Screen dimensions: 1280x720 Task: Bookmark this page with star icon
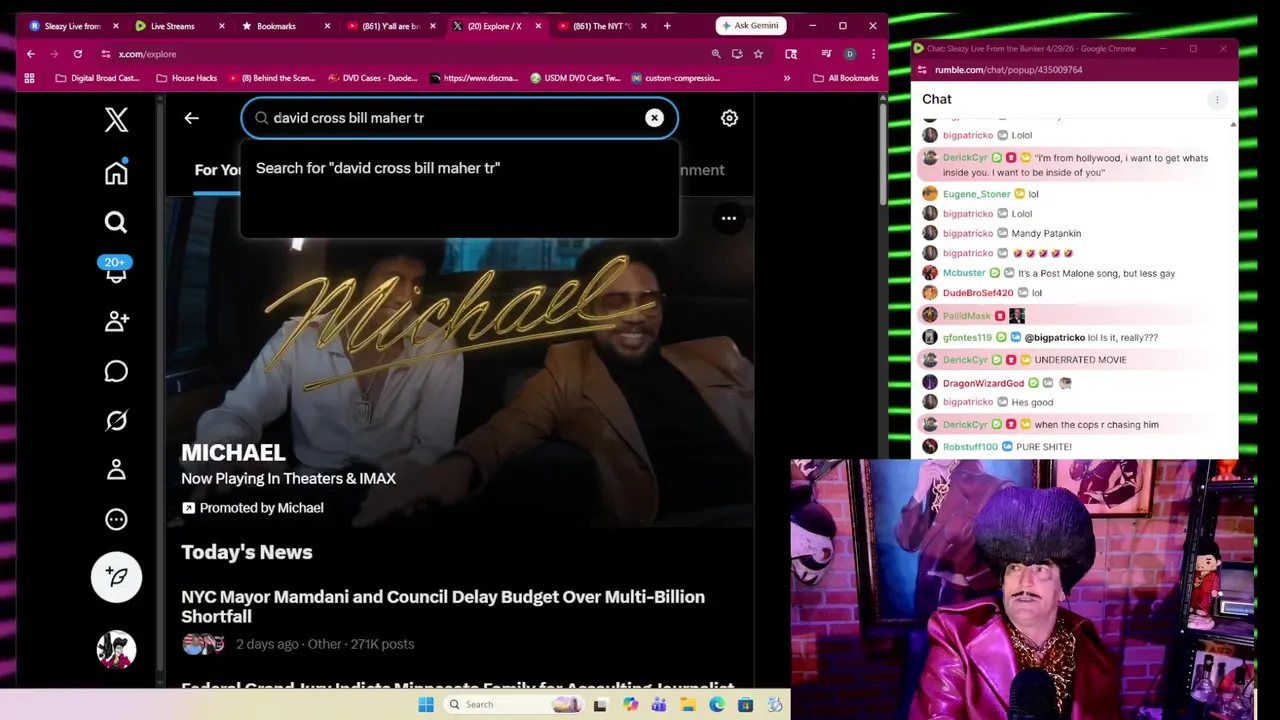point(758,54)
